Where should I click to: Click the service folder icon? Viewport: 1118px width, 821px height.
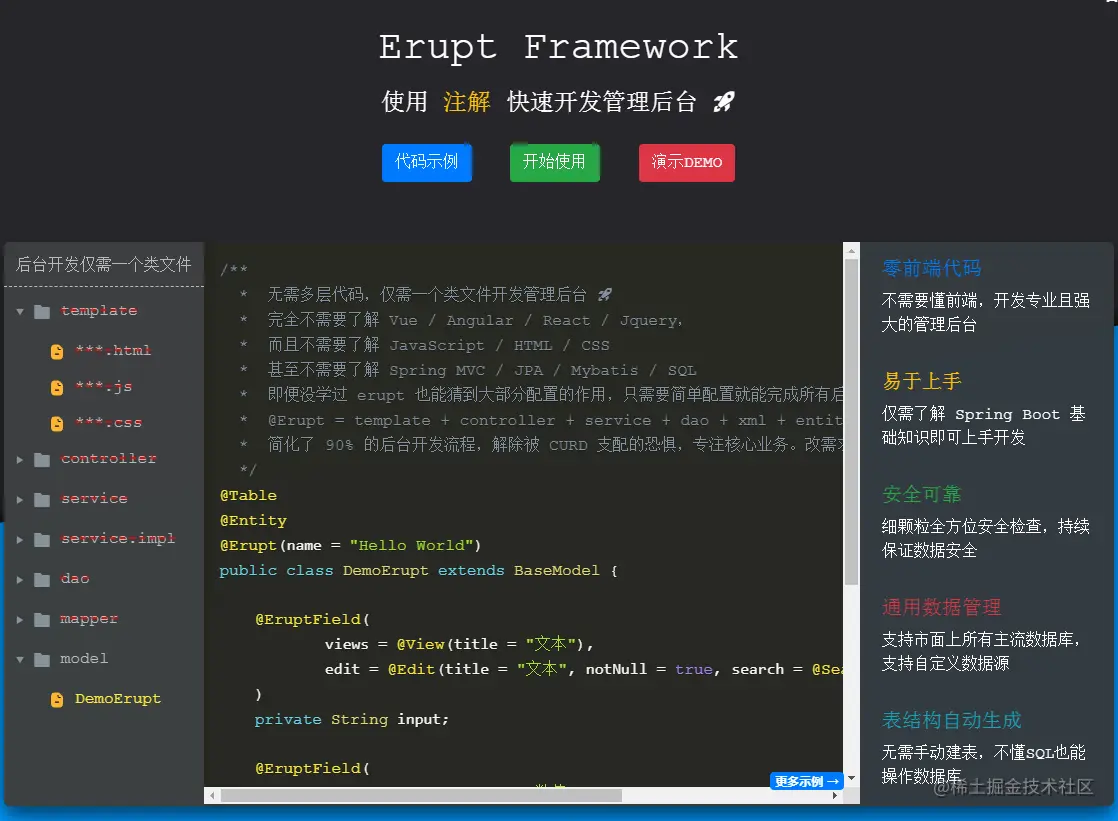point(42,499)
